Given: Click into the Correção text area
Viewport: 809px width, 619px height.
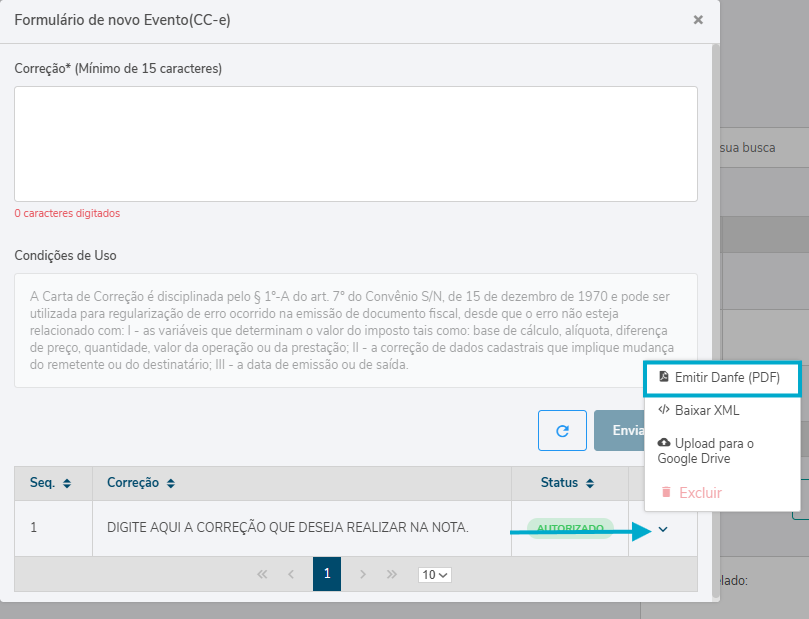Looking at the screenshot, I should [x=355, y=144].
